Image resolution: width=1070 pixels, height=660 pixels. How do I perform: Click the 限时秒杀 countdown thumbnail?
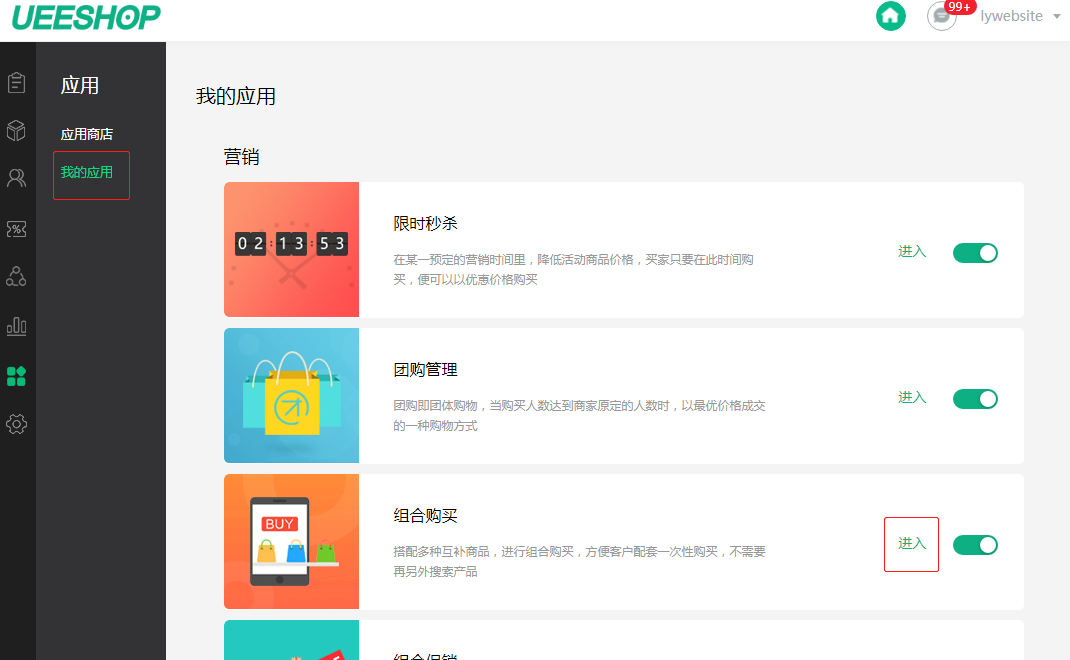(x=291, y=249)
